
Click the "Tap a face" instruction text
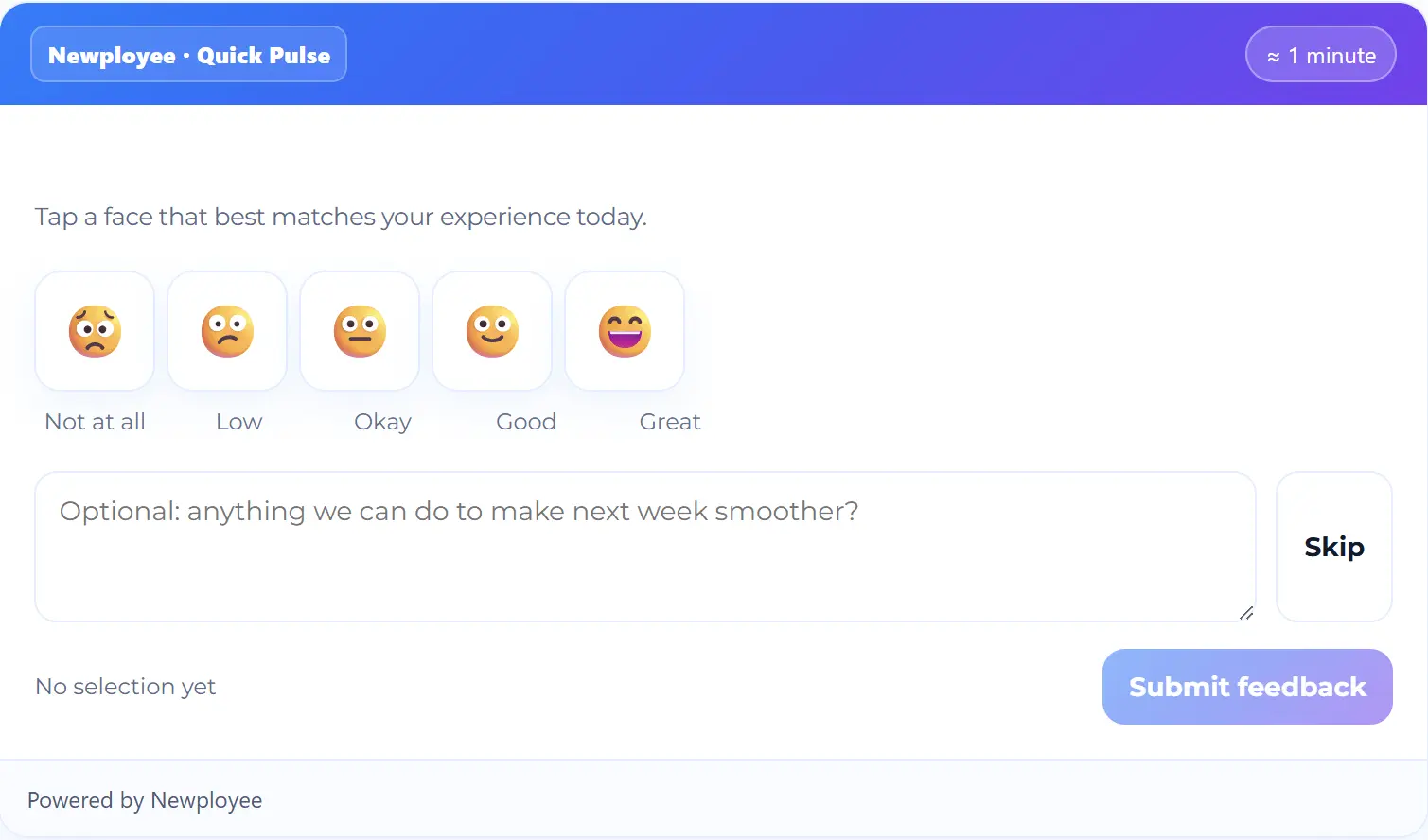tap(341, 217)
